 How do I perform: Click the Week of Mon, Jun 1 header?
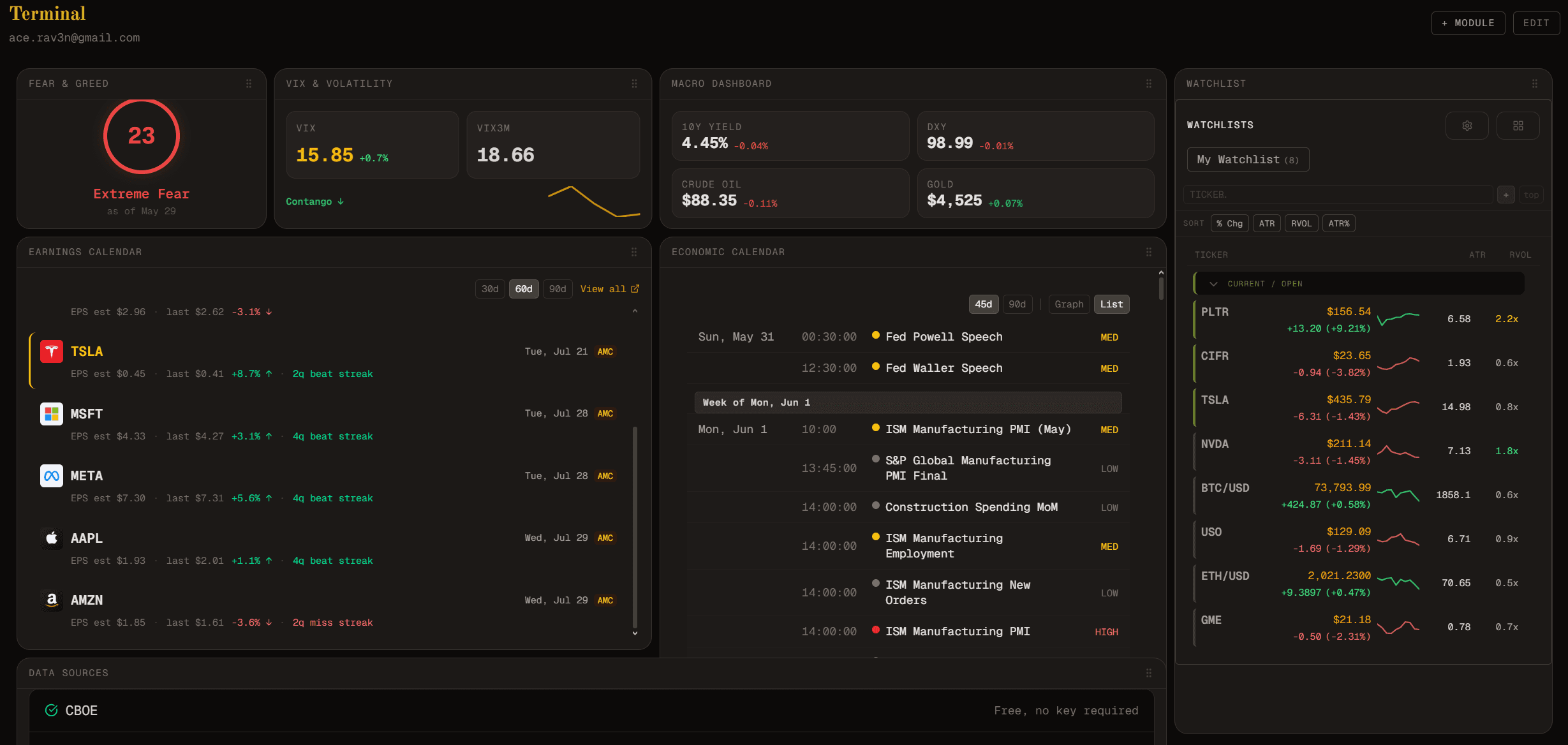click(908, 402)
